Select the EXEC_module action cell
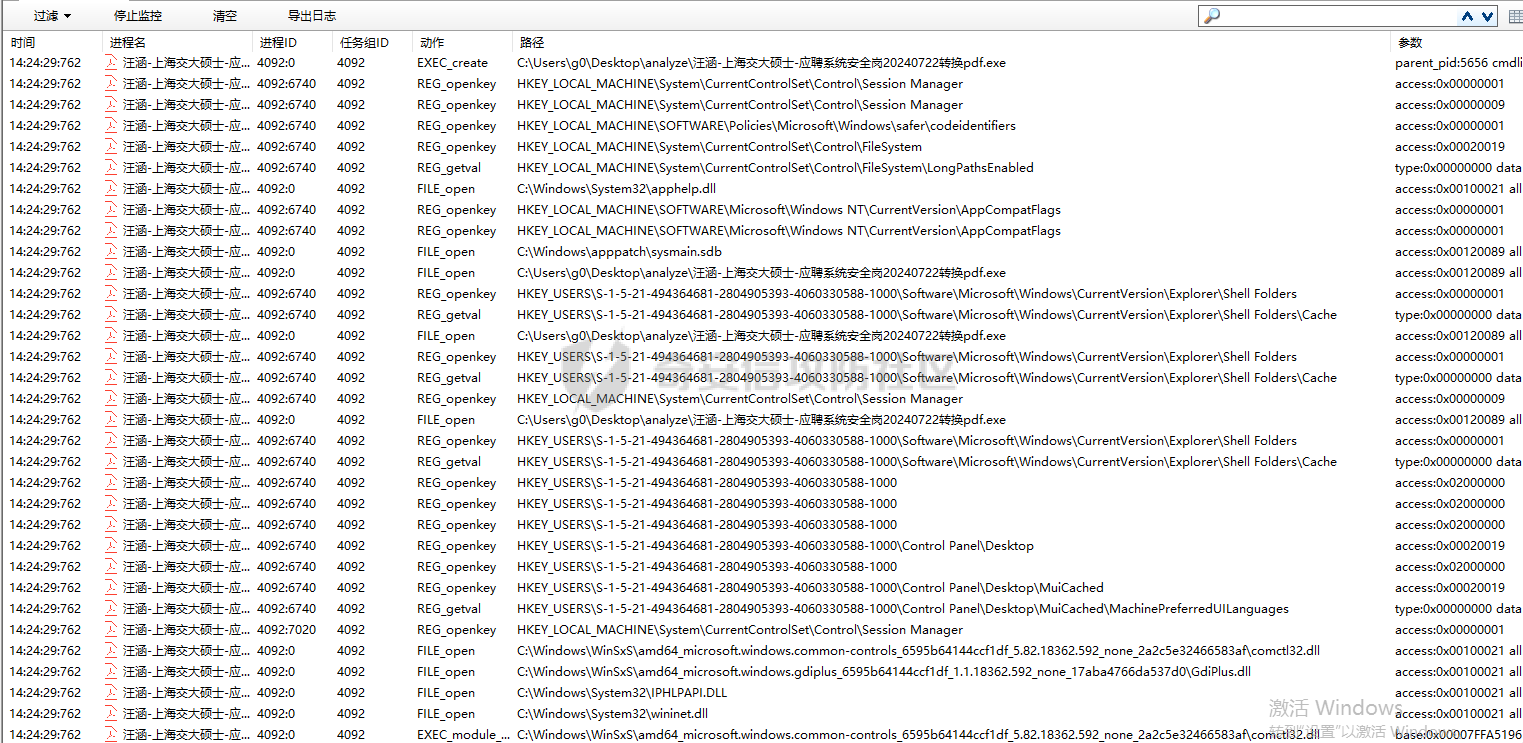1523x743 pixels. tap(463, 734)
